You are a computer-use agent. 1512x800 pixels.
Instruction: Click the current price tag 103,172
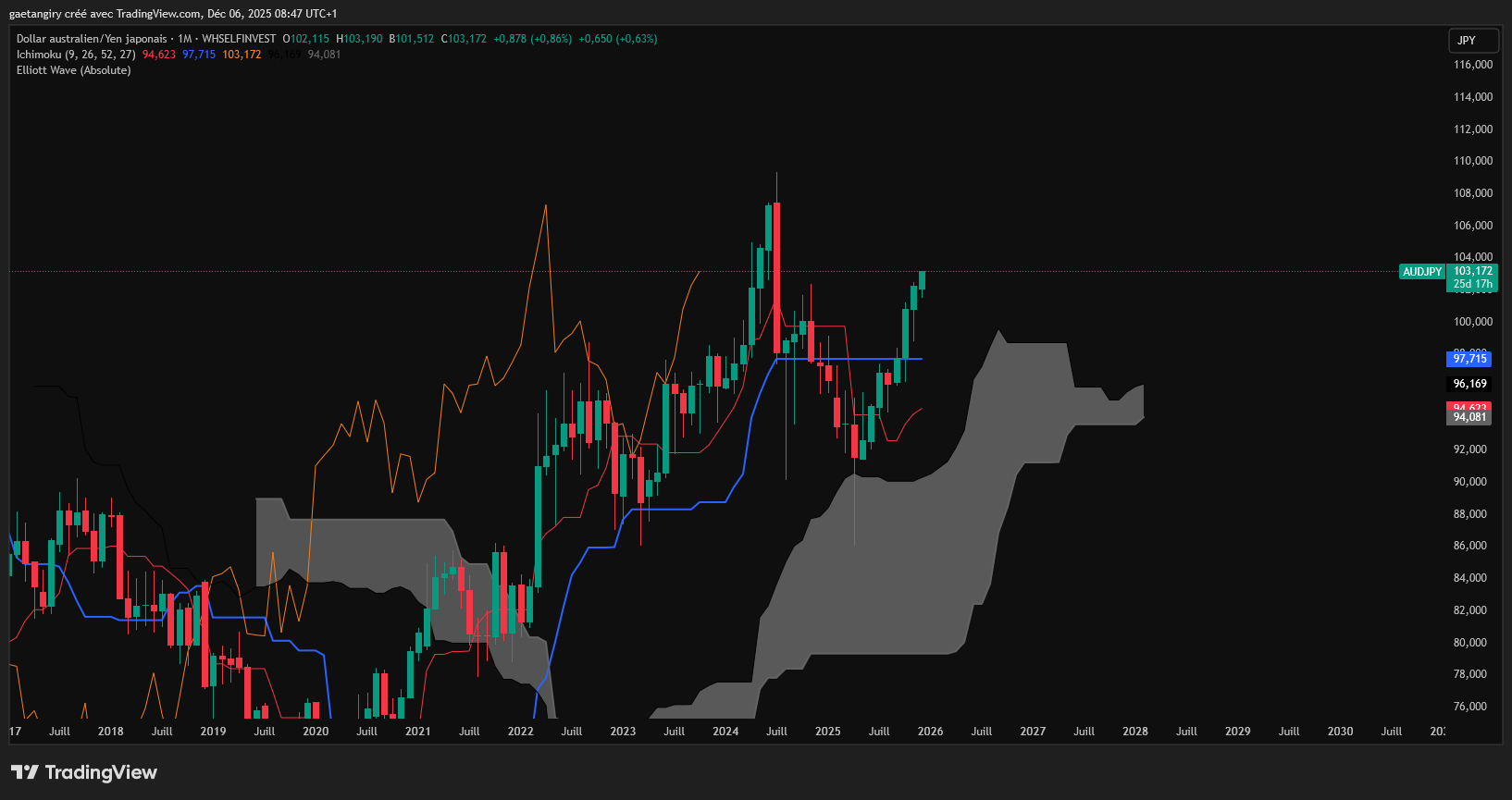[x=1472, y=271]
